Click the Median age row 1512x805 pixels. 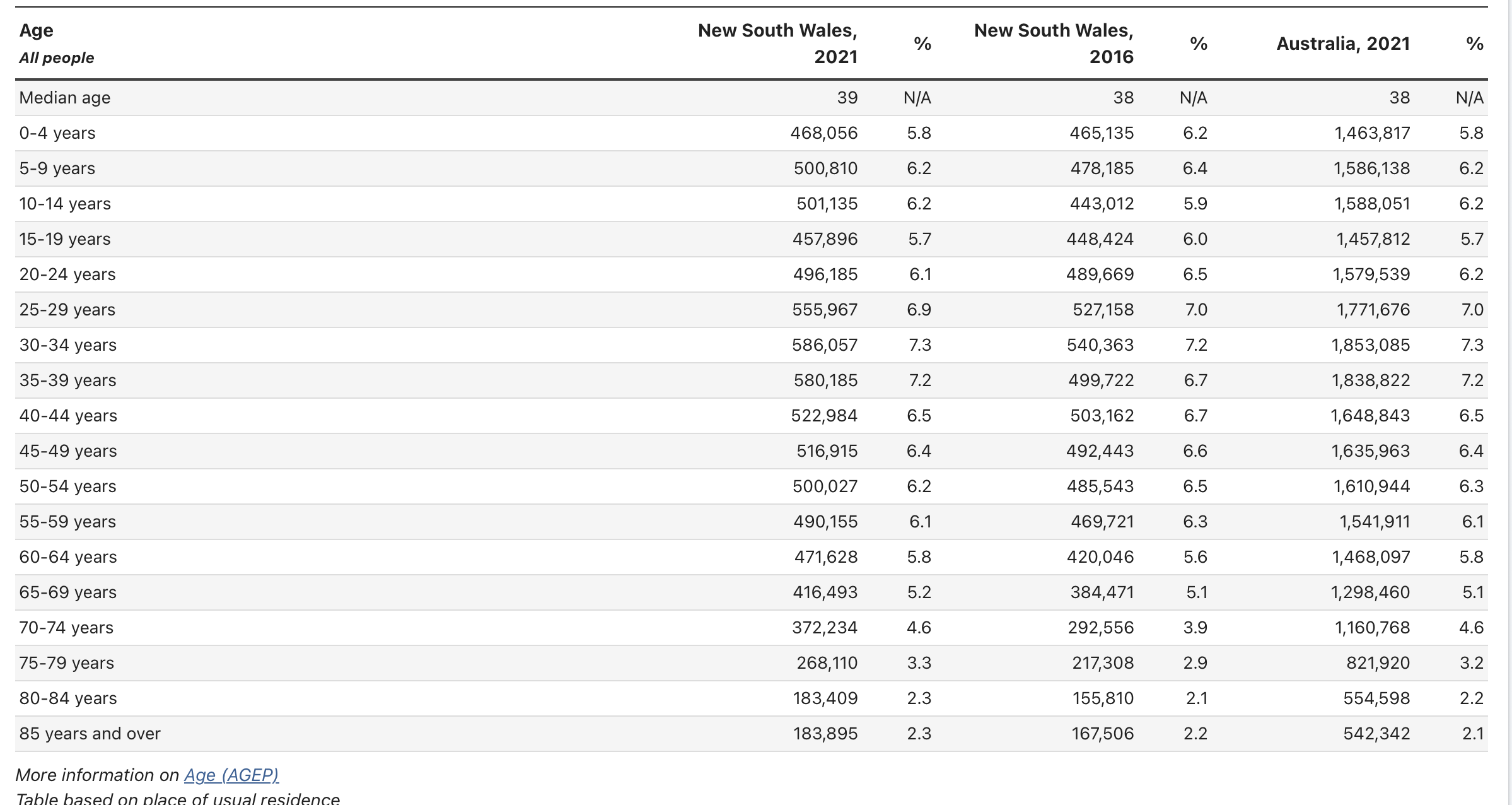pyautogui.click(x=64, y=98)
